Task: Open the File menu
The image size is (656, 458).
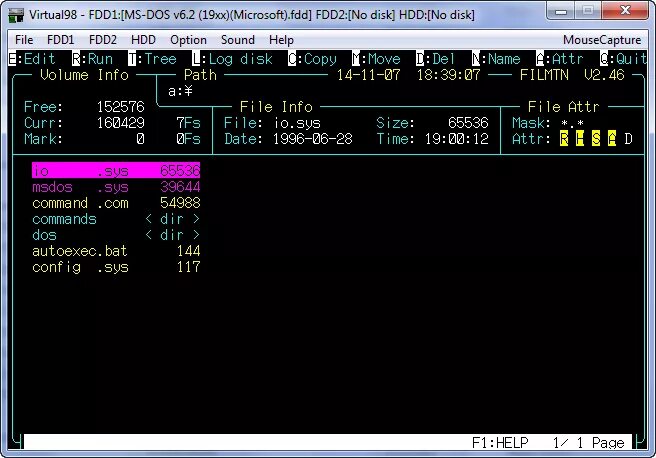Action: [x=24, y=40]
